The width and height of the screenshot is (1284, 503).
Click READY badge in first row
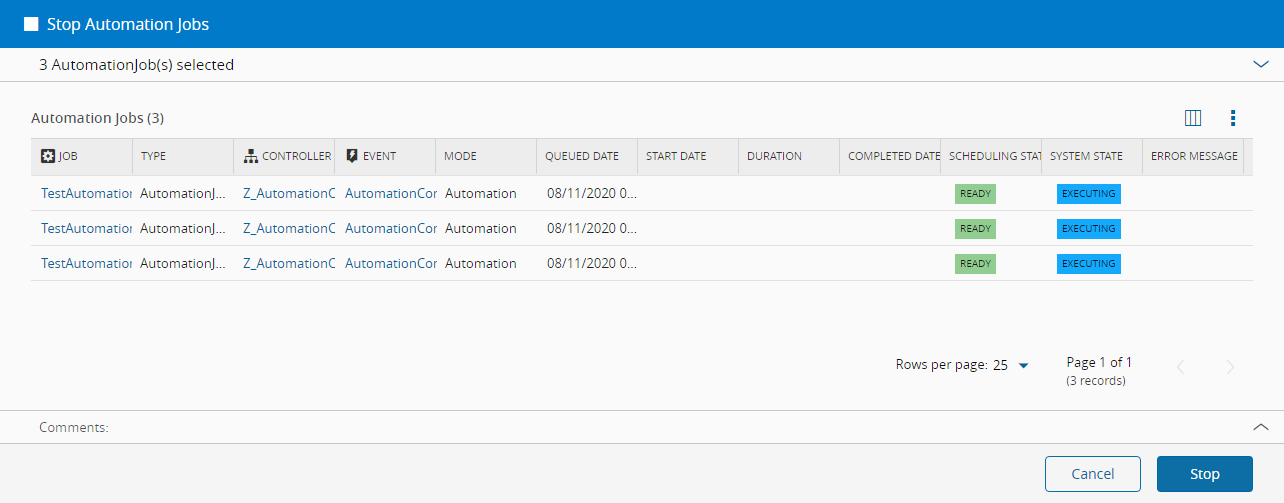tap(975, 194)
